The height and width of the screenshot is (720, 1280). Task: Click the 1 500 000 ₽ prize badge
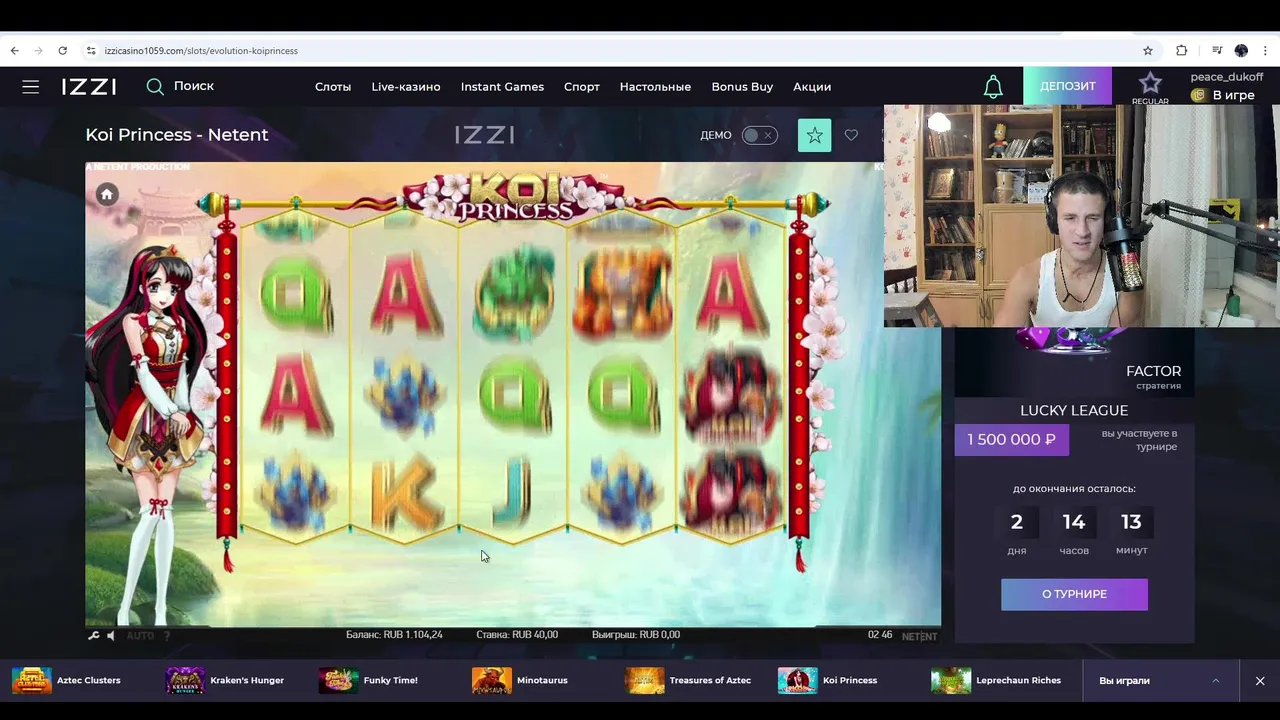click(1011, 440)
